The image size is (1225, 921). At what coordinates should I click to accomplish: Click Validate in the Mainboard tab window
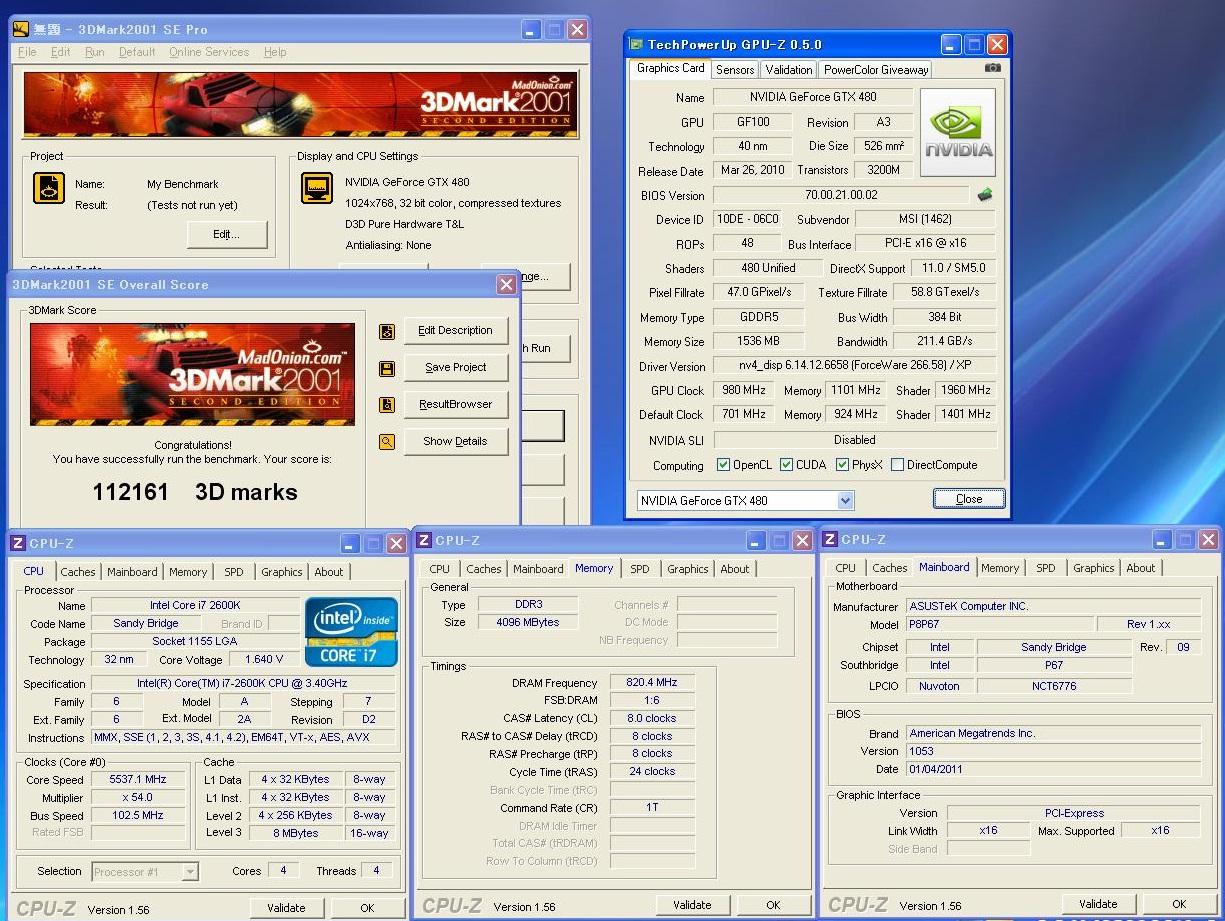1098,904
